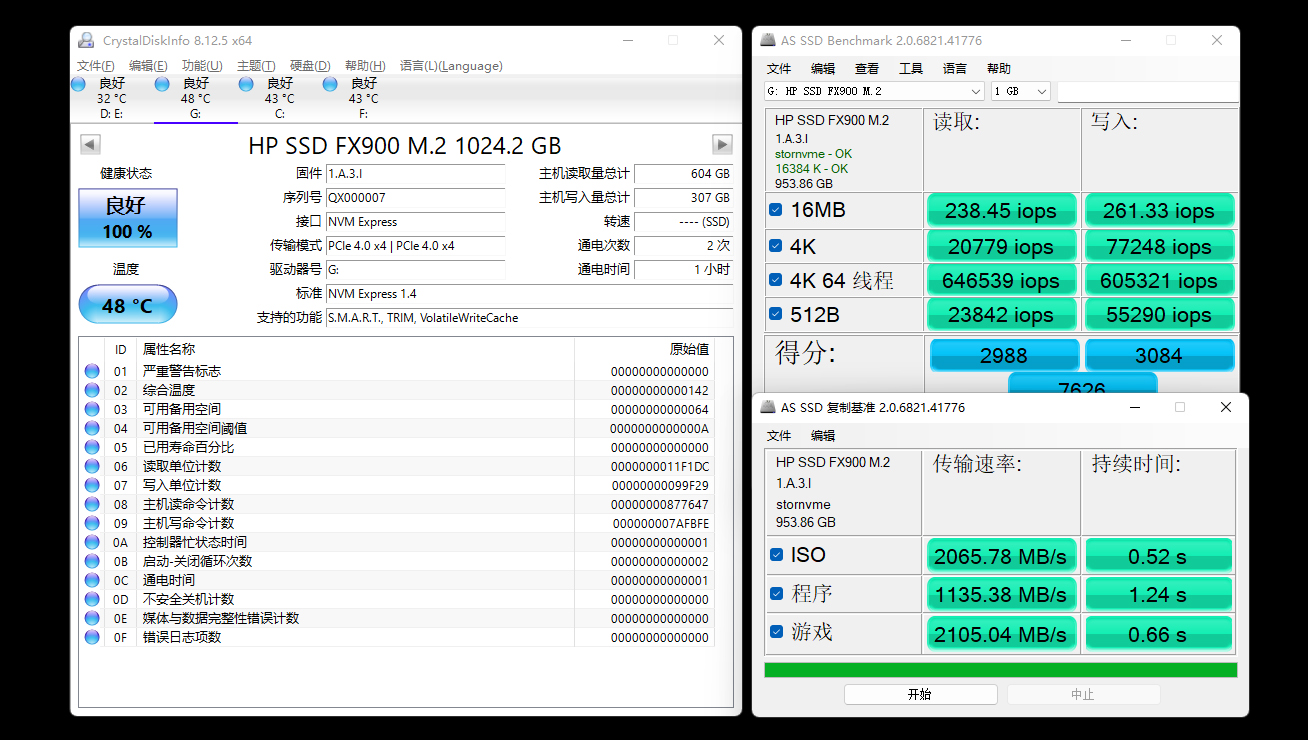Click status orb for attribute 02
The width and height of the screenshot is (1308, 740).
click(x=92, y=390)
